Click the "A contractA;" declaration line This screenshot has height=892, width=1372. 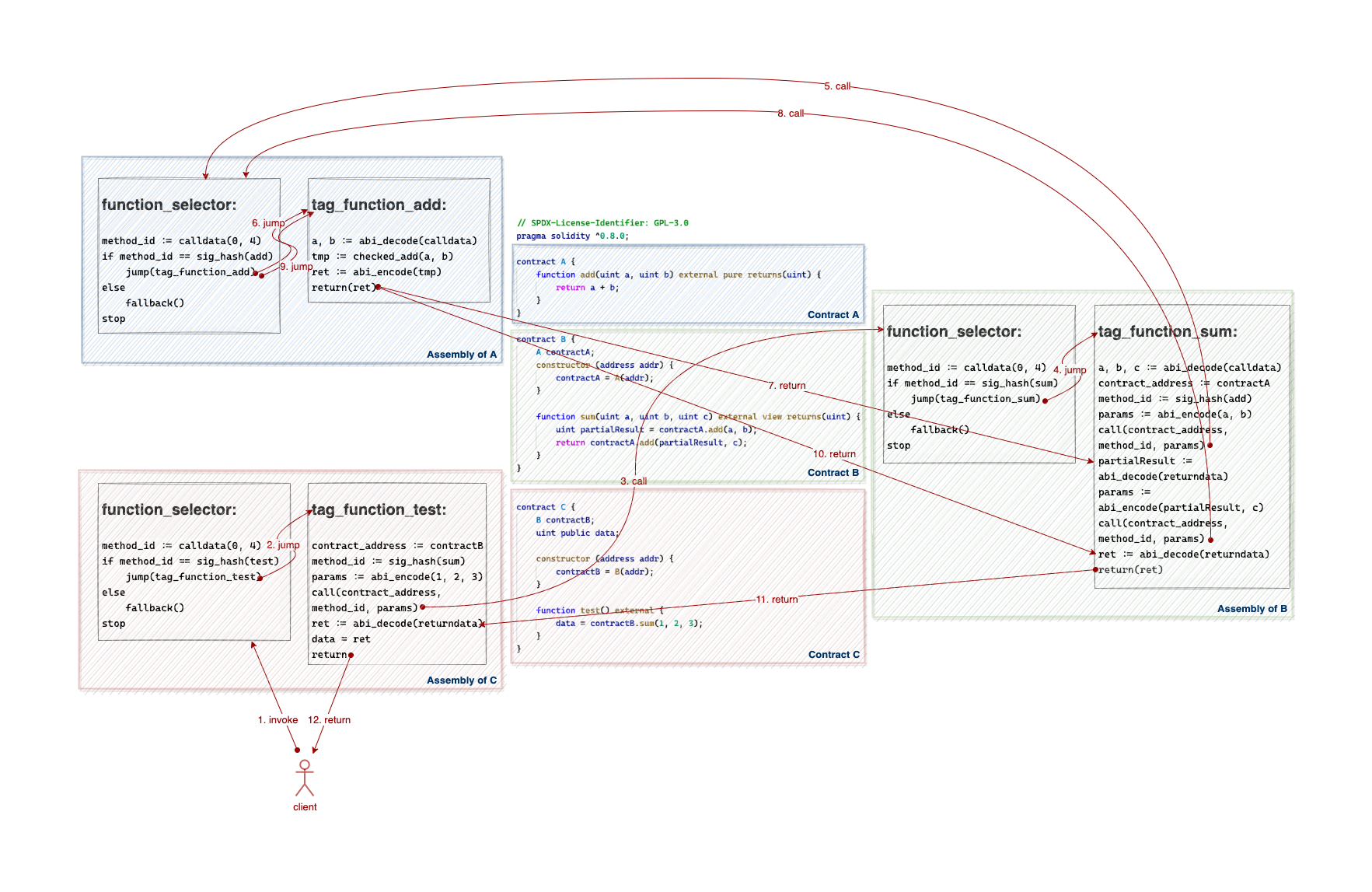(x=564, y=353)
